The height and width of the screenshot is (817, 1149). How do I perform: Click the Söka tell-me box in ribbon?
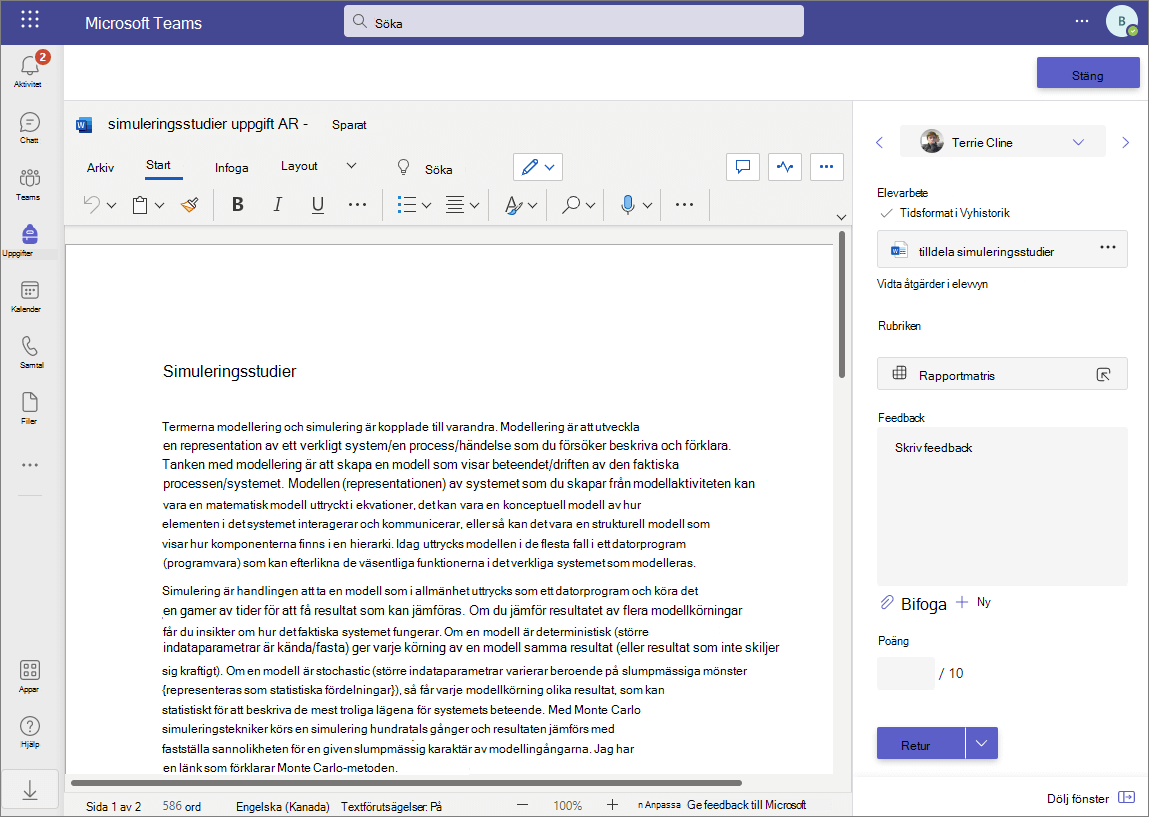pos(438,169)
